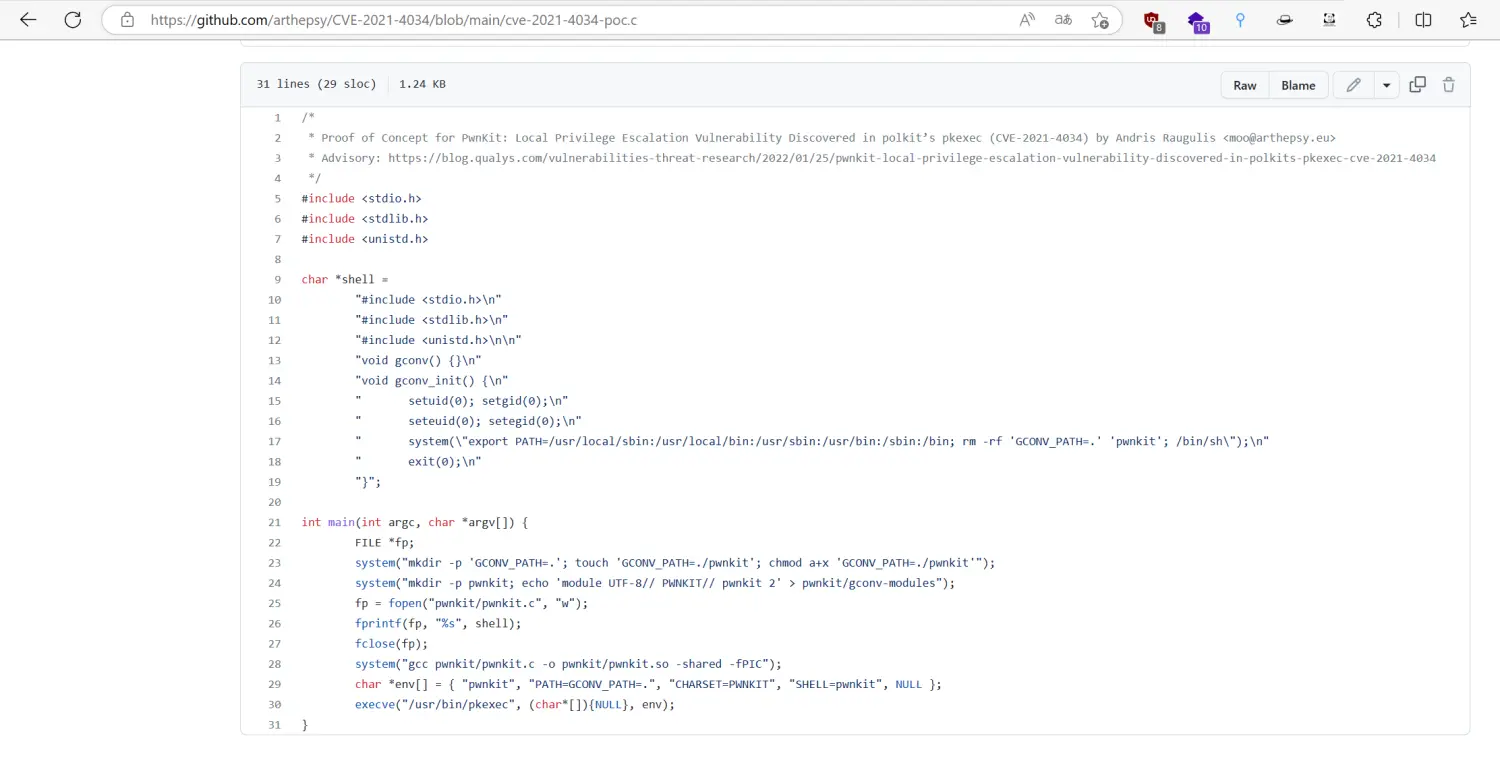1500x771 pixels.
Task: Click the 'fprintf(fp, "%s", shell);' line
Action: coord(438,623)
